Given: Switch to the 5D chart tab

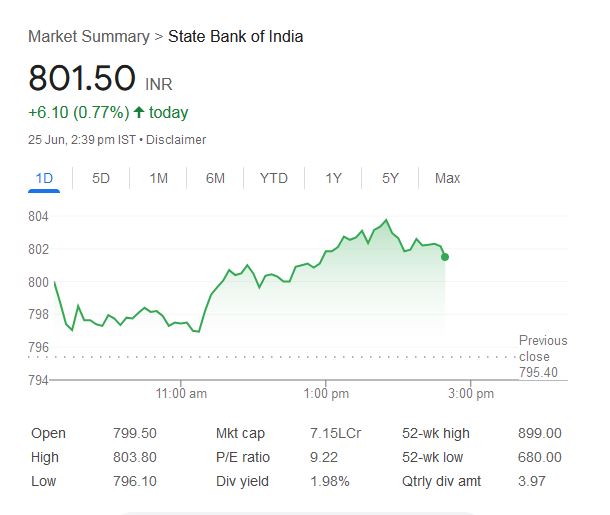Looking at the screenshot, I should (101, 178).
